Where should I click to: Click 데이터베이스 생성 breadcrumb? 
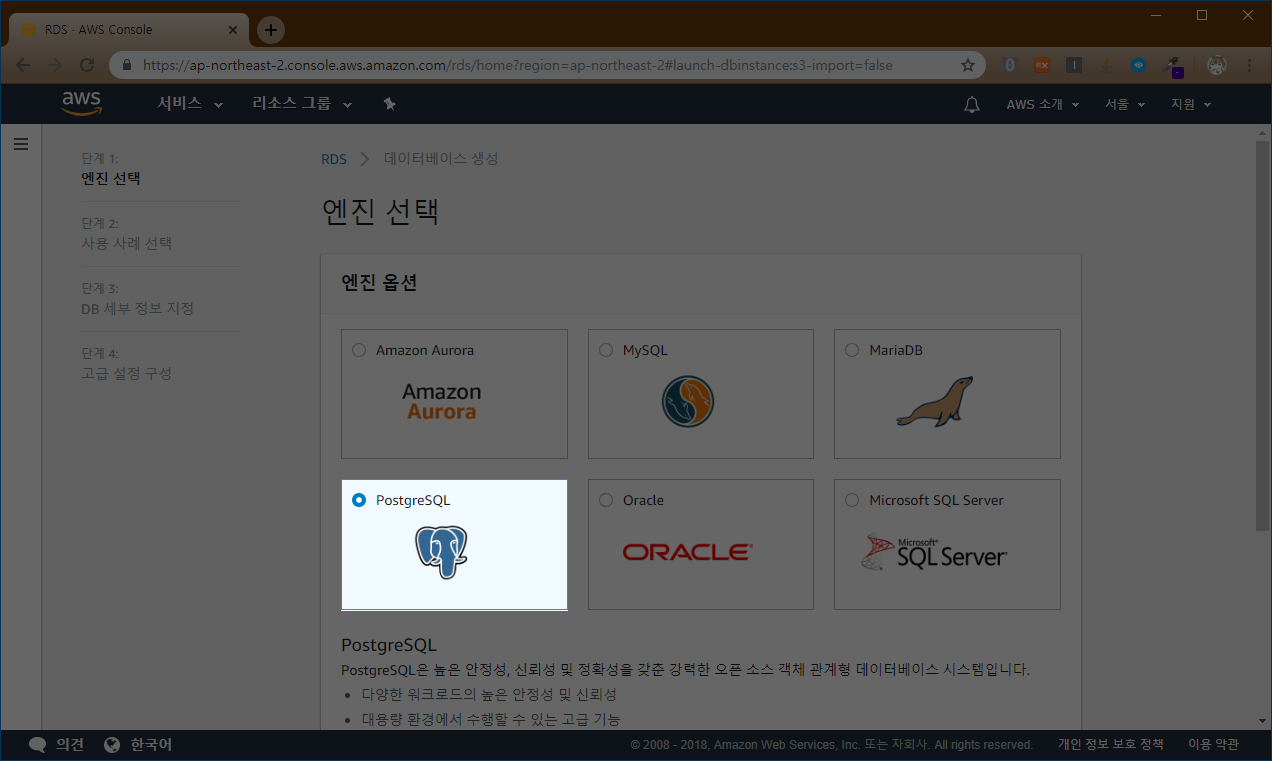pos(441,159)
